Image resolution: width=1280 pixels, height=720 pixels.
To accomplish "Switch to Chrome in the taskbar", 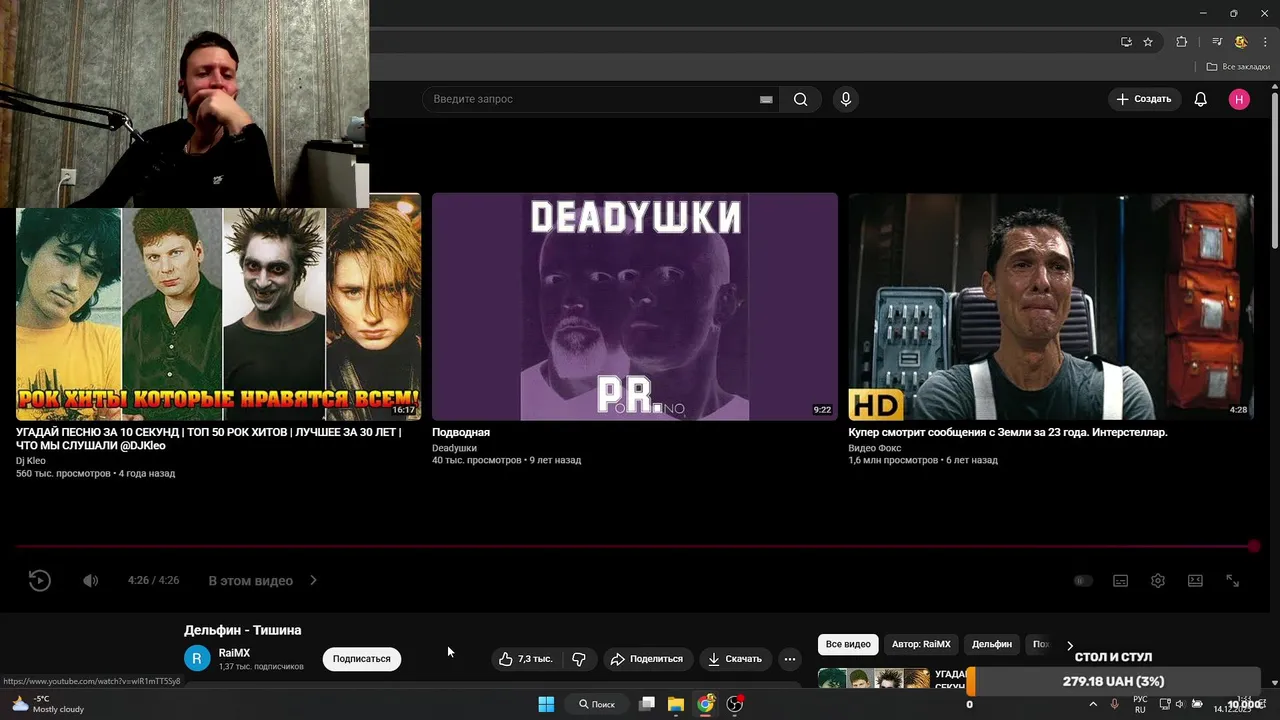I will [x=706, y=704].
